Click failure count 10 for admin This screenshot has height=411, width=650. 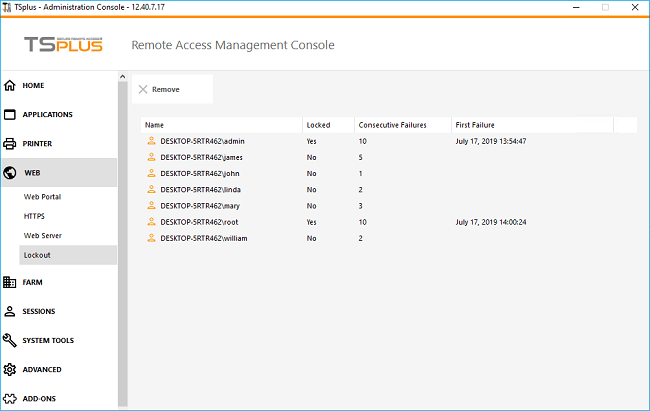click(x=363, y=141)
